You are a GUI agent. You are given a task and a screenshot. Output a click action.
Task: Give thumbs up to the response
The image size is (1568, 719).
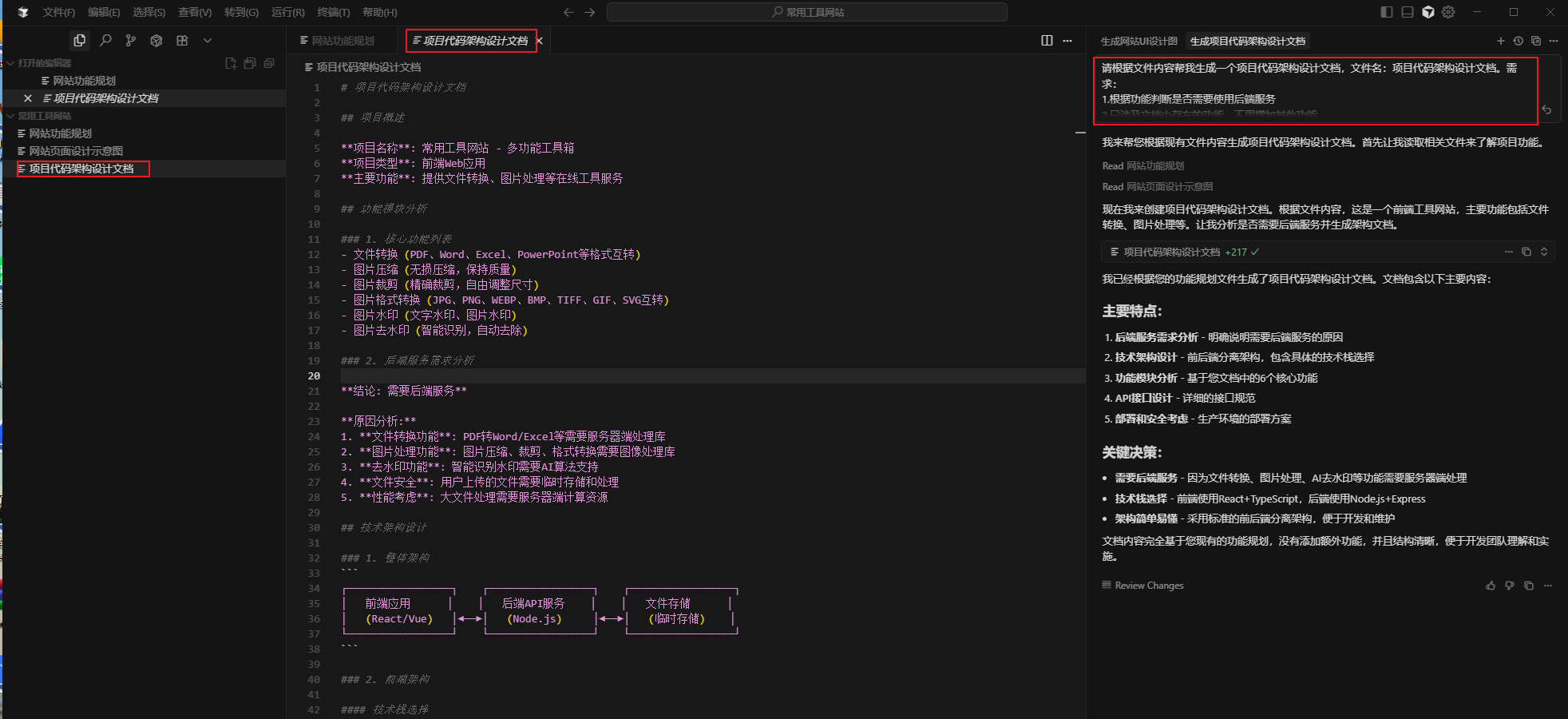[x=1491, y=586]
